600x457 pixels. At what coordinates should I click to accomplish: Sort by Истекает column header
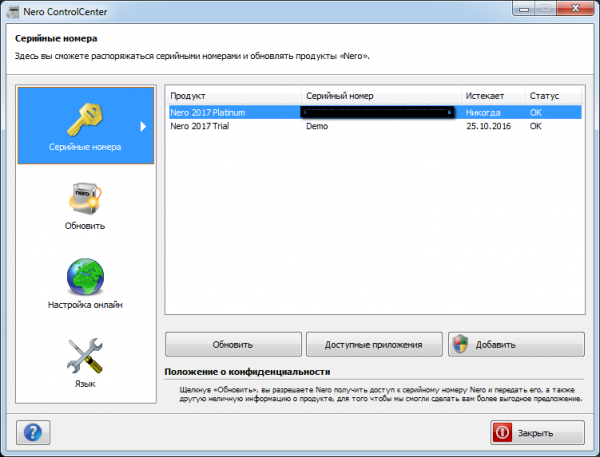[x=493, y=96]
